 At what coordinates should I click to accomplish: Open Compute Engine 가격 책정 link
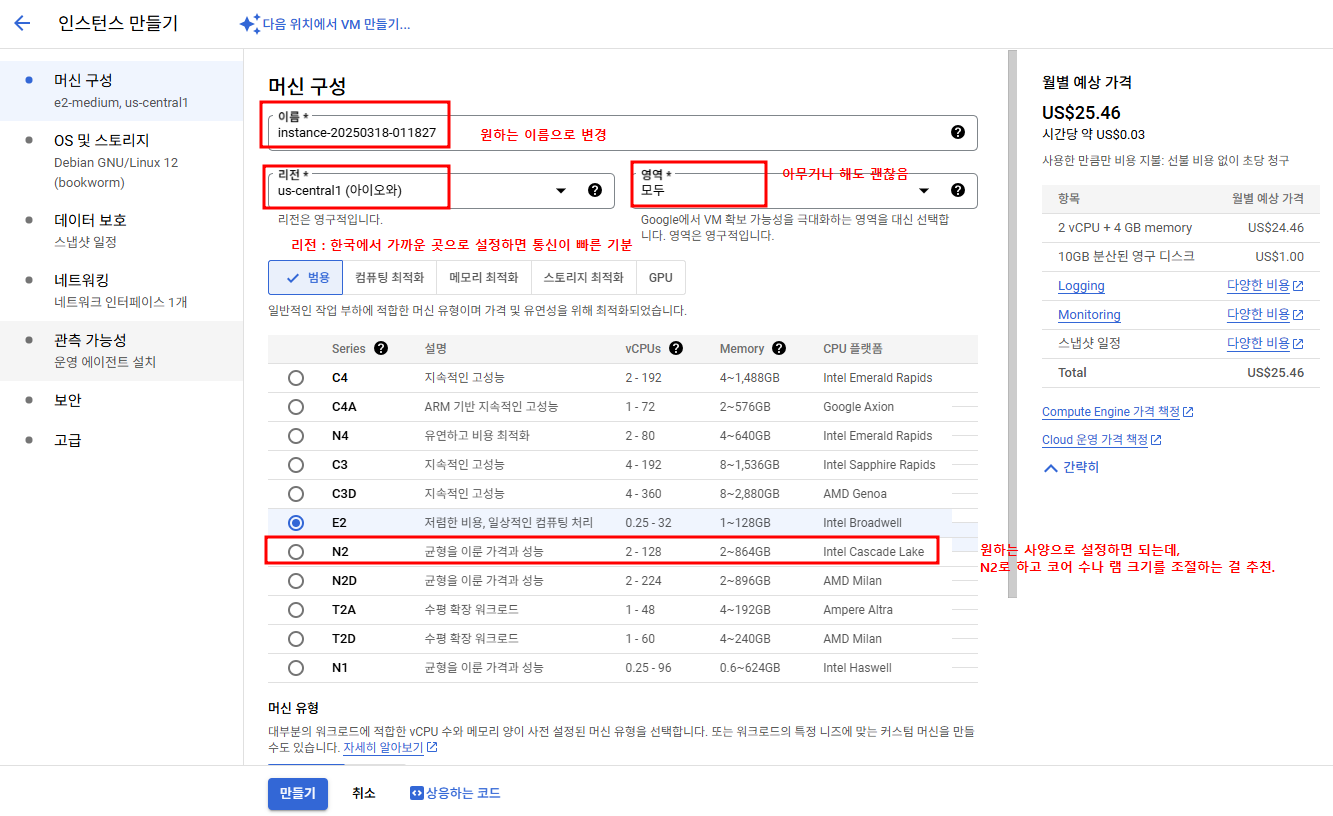1118,412
